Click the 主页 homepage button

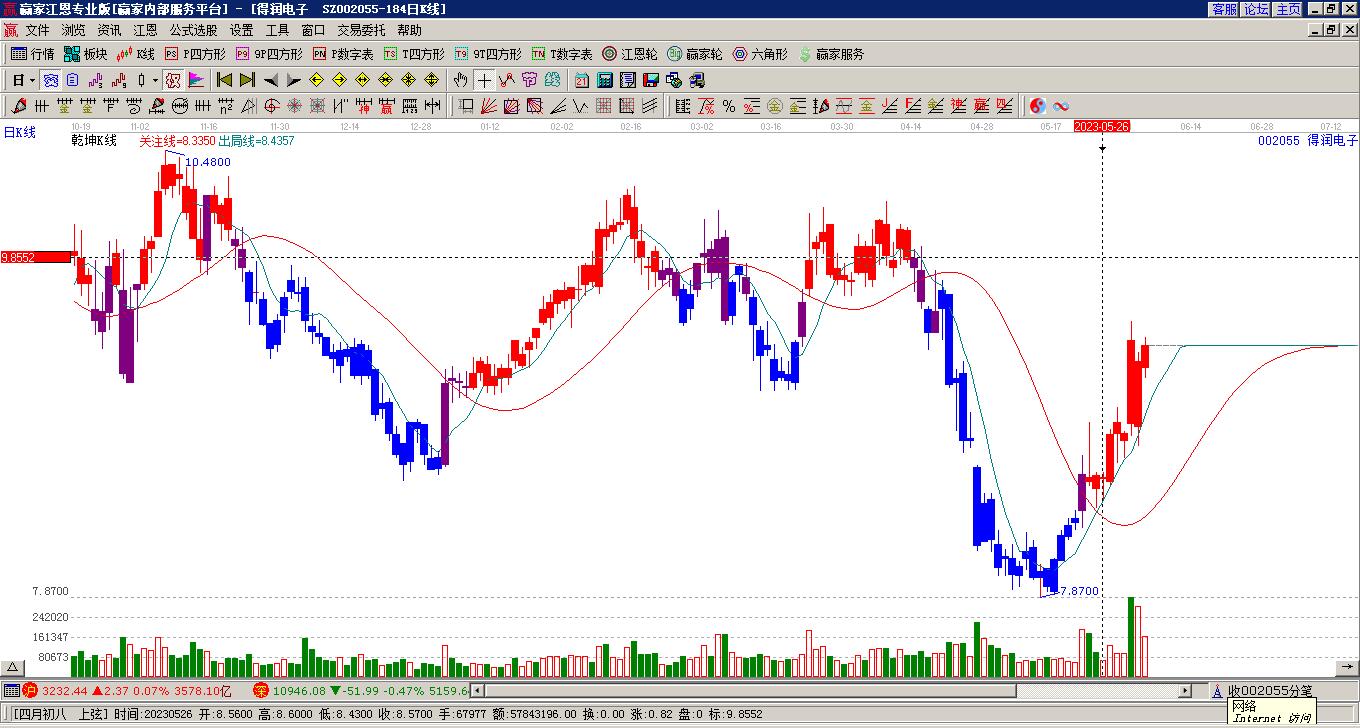pos(1288,9)
